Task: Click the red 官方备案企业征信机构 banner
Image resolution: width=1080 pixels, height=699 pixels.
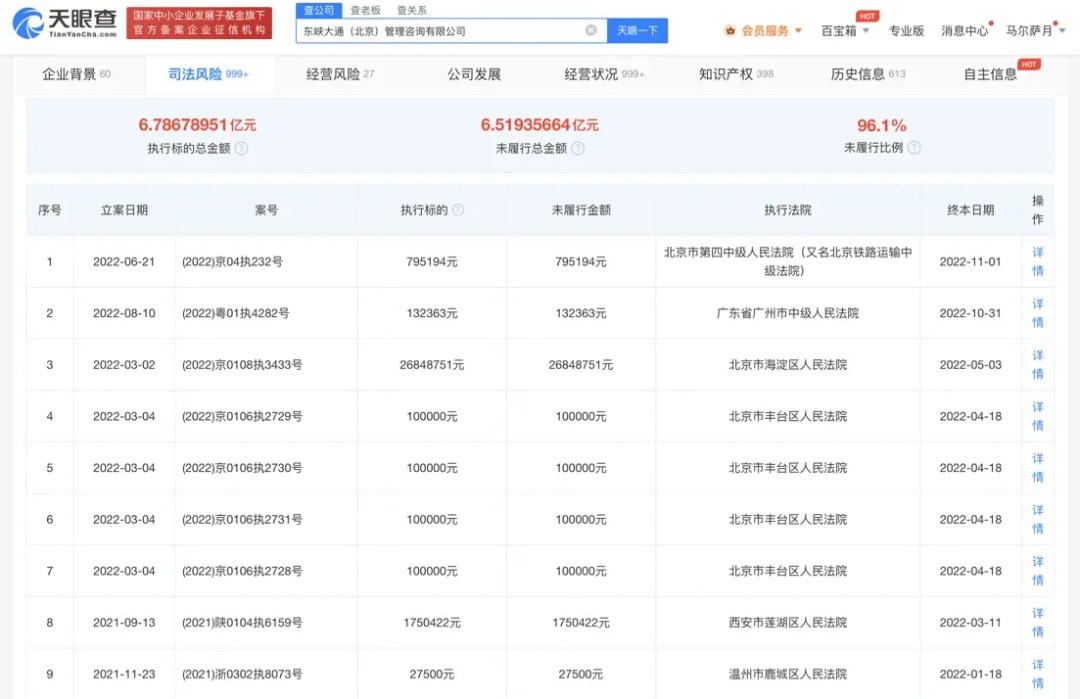Action: (199, 23)
